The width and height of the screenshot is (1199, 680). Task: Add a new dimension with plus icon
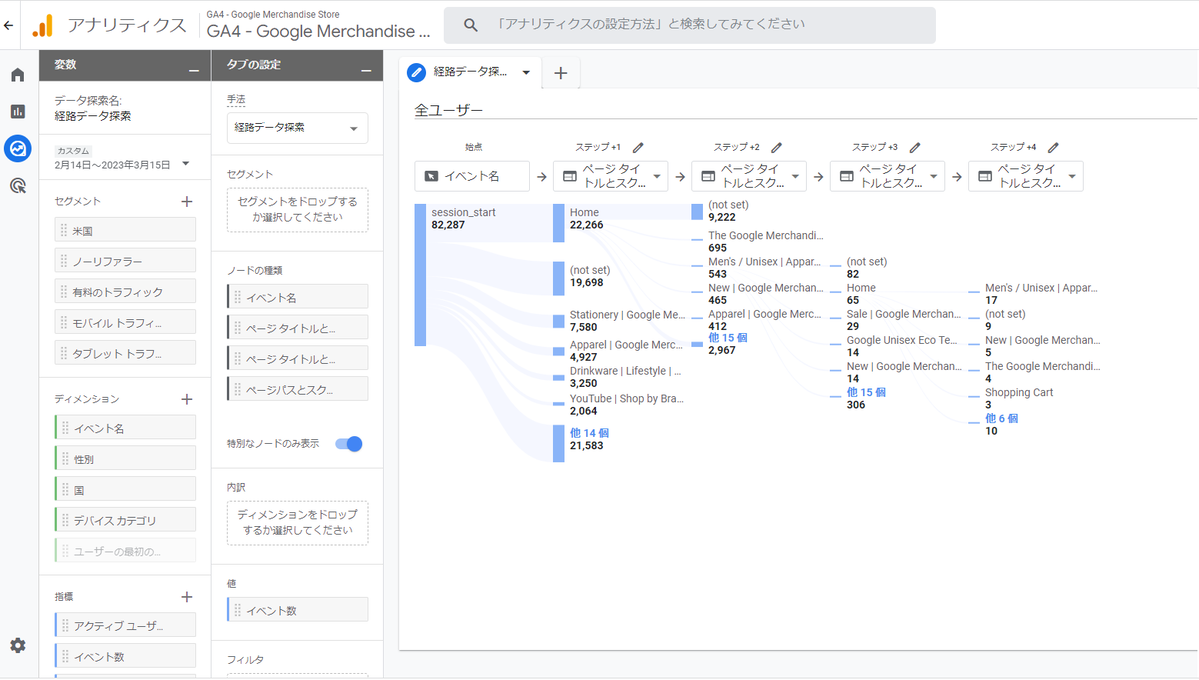[x=187, y=399]
